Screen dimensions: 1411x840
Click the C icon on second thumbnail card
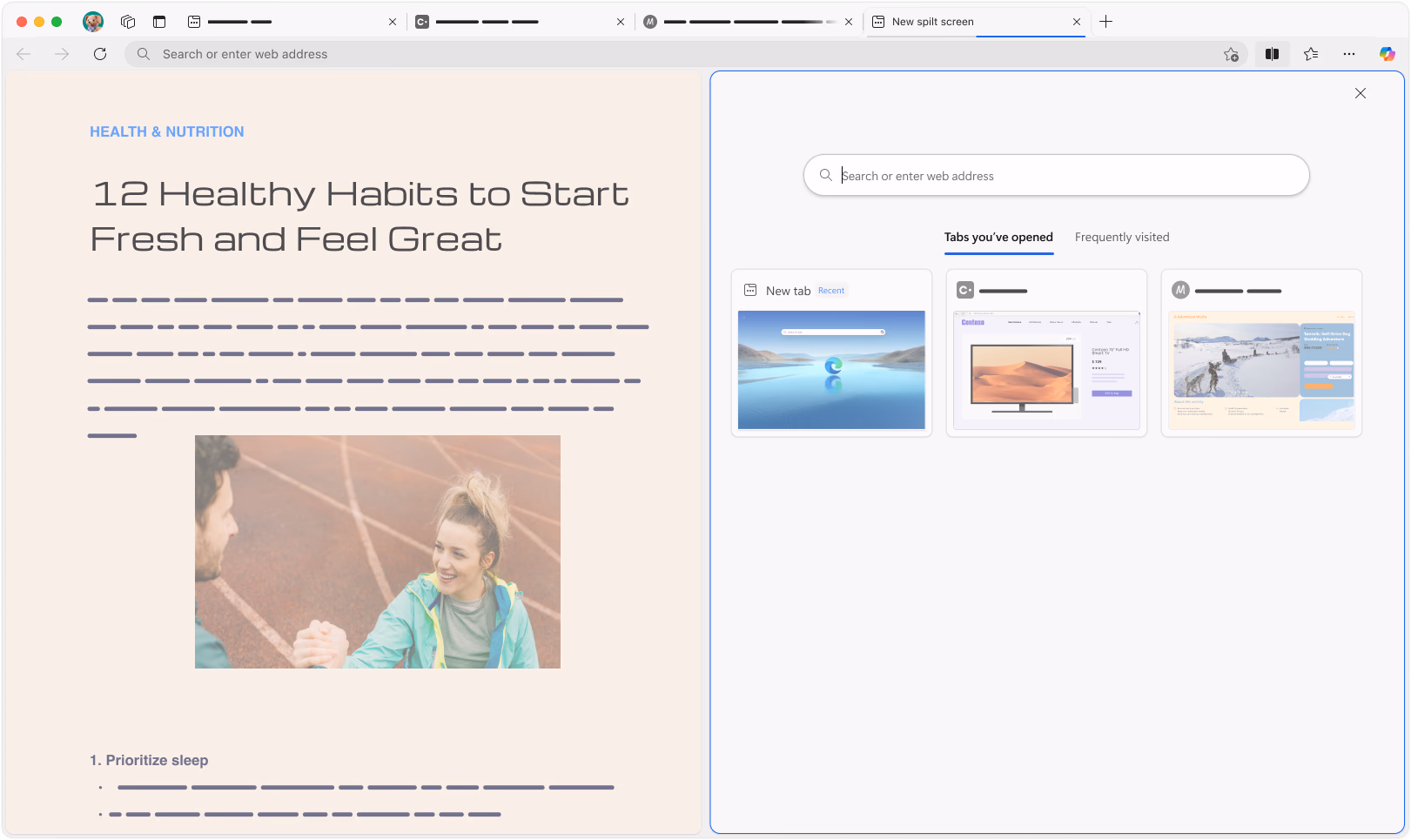click(965, 290)
